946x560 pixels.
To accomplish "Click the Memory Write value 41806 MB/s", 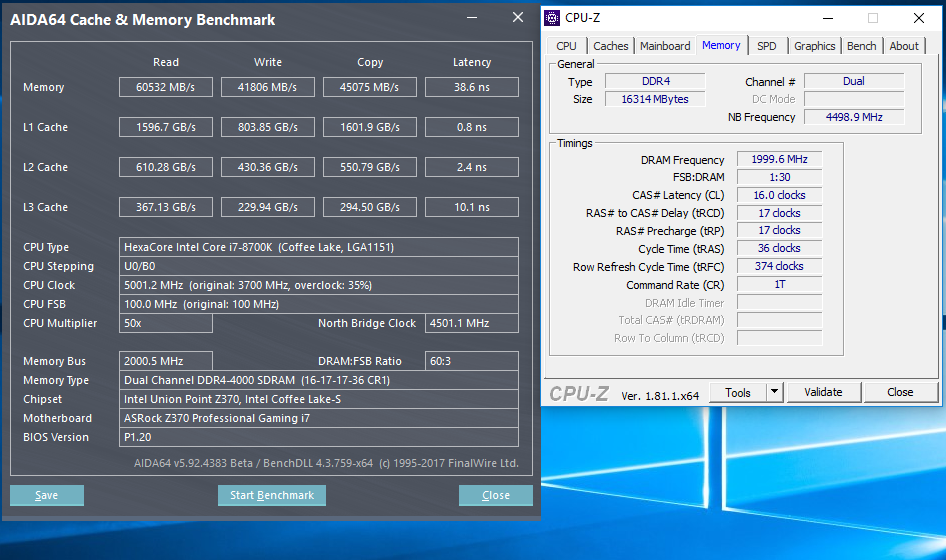I will pyautogui.click(x=268, y=87).
